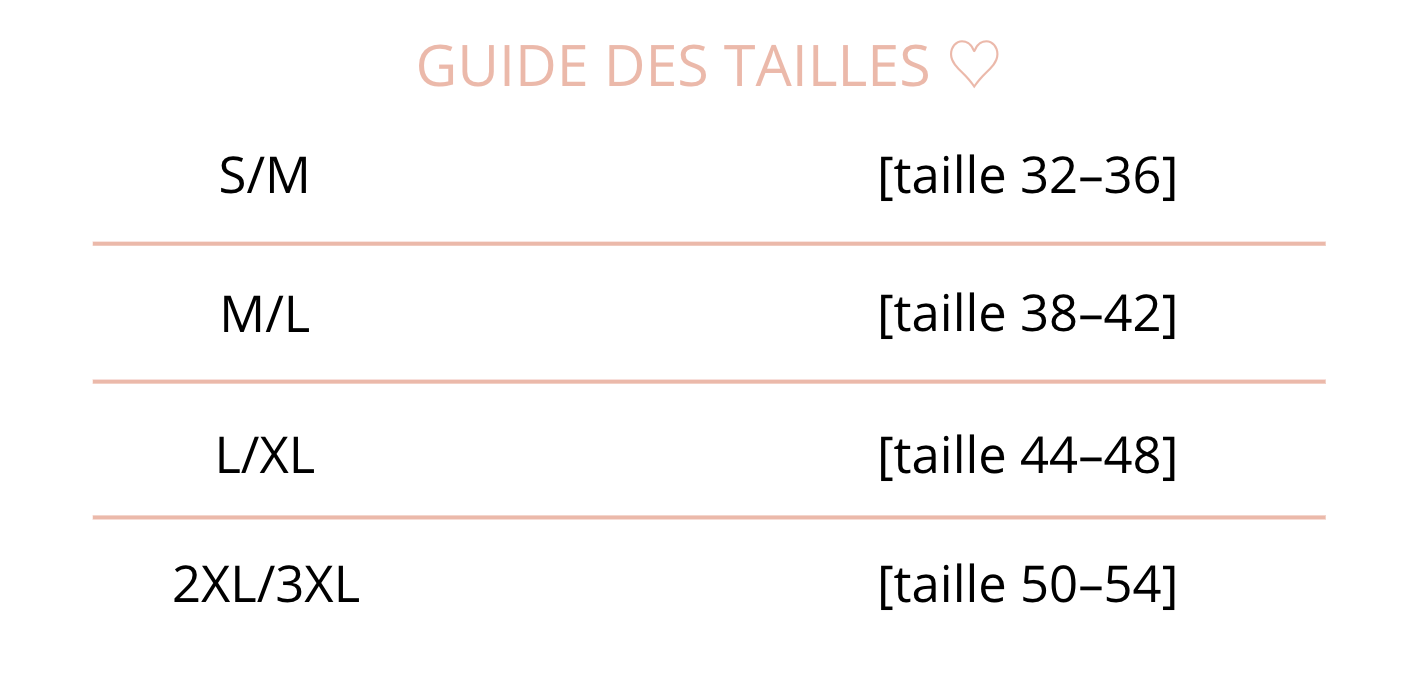Image resolution: width=1424 pixels, height=682 pixels.
Task: Select the M/L size label
Action: (x=264, y=315)
